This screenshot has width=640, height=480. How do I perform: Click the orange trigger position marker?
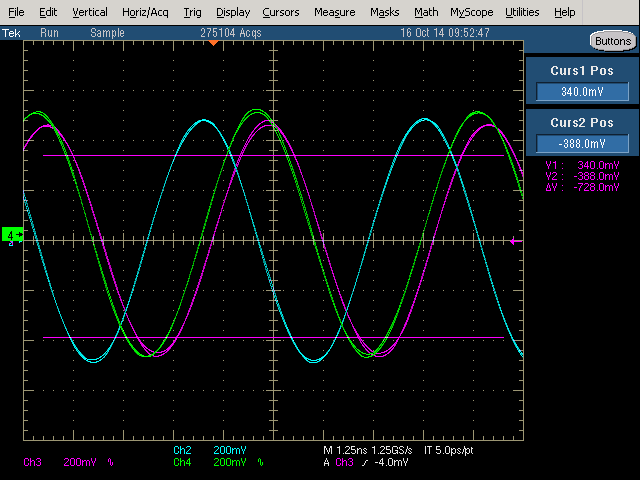tap(213, 43)
